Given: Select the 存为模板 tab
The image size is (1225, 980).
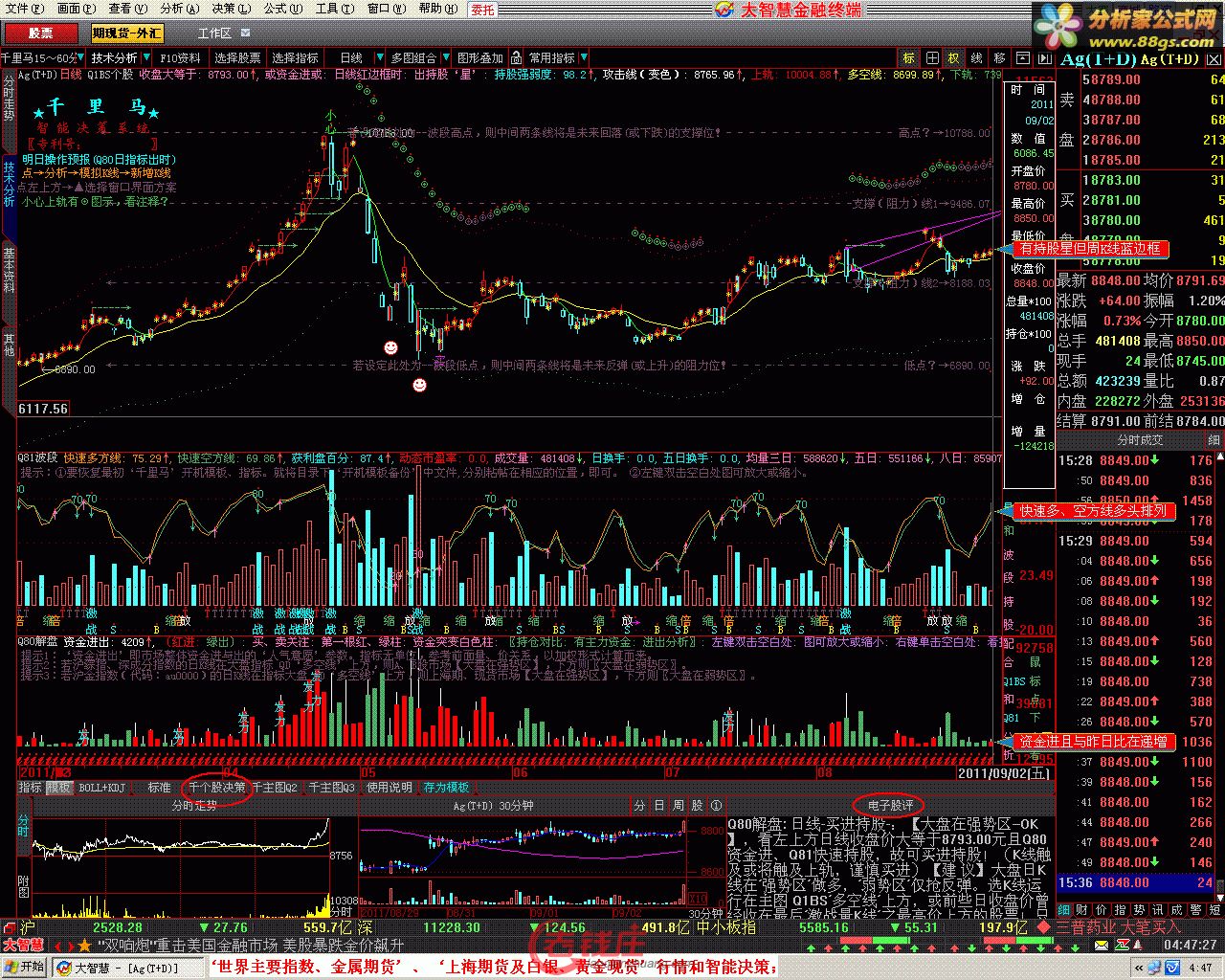Looking at the screenshot, I should point(447,788).
